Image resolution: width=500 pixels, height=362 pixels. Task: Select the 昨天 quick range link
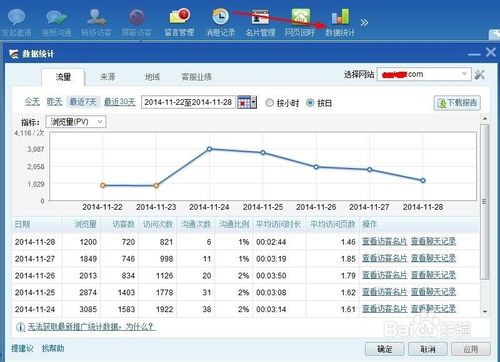pos(55,102)
